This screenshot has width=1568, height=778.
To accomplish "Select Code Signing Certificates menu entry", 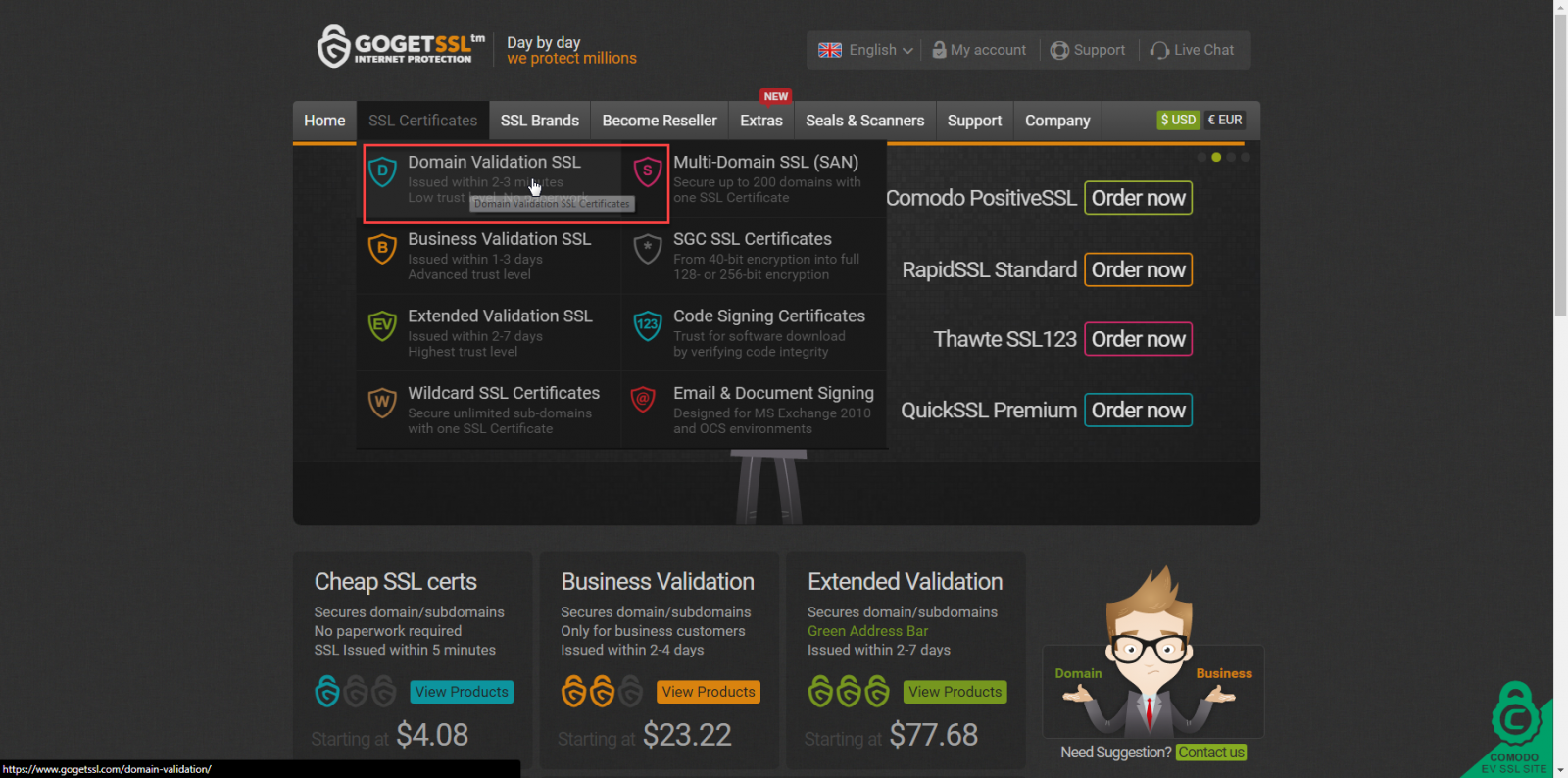I will pyautogui.click(x=755, y=332).
